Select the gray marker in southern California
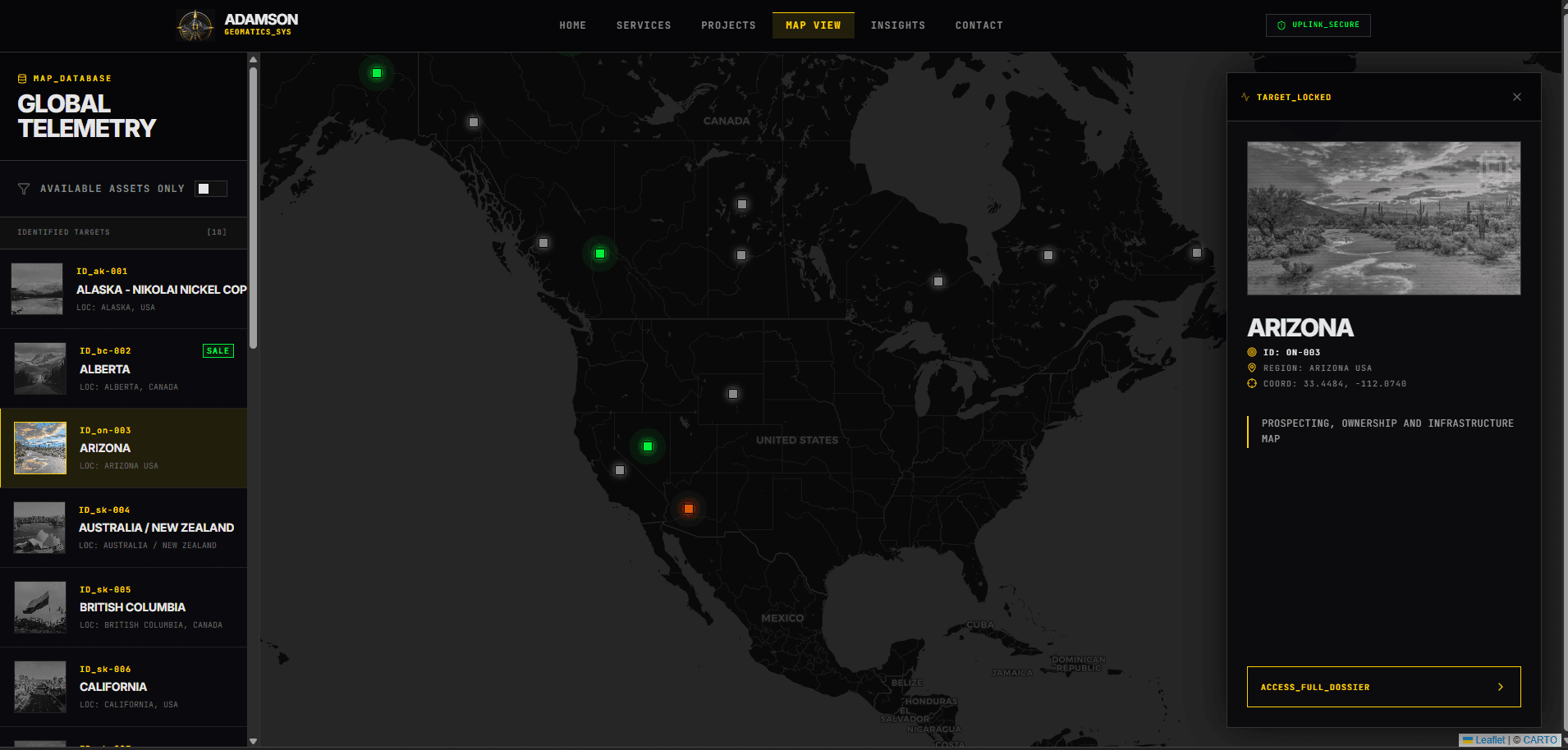Screen dimensions: 1568x750 click(x=620, y=470)
